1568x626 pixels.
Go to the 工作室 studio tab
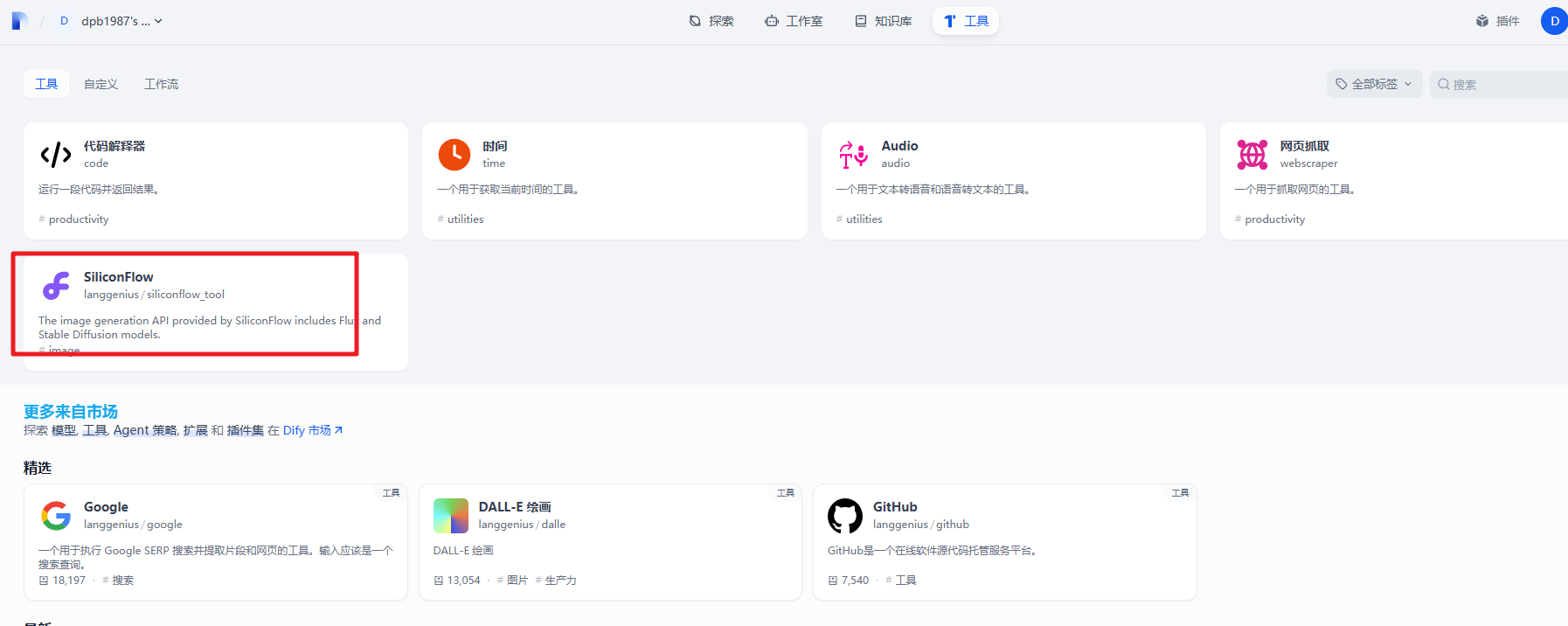794,21
